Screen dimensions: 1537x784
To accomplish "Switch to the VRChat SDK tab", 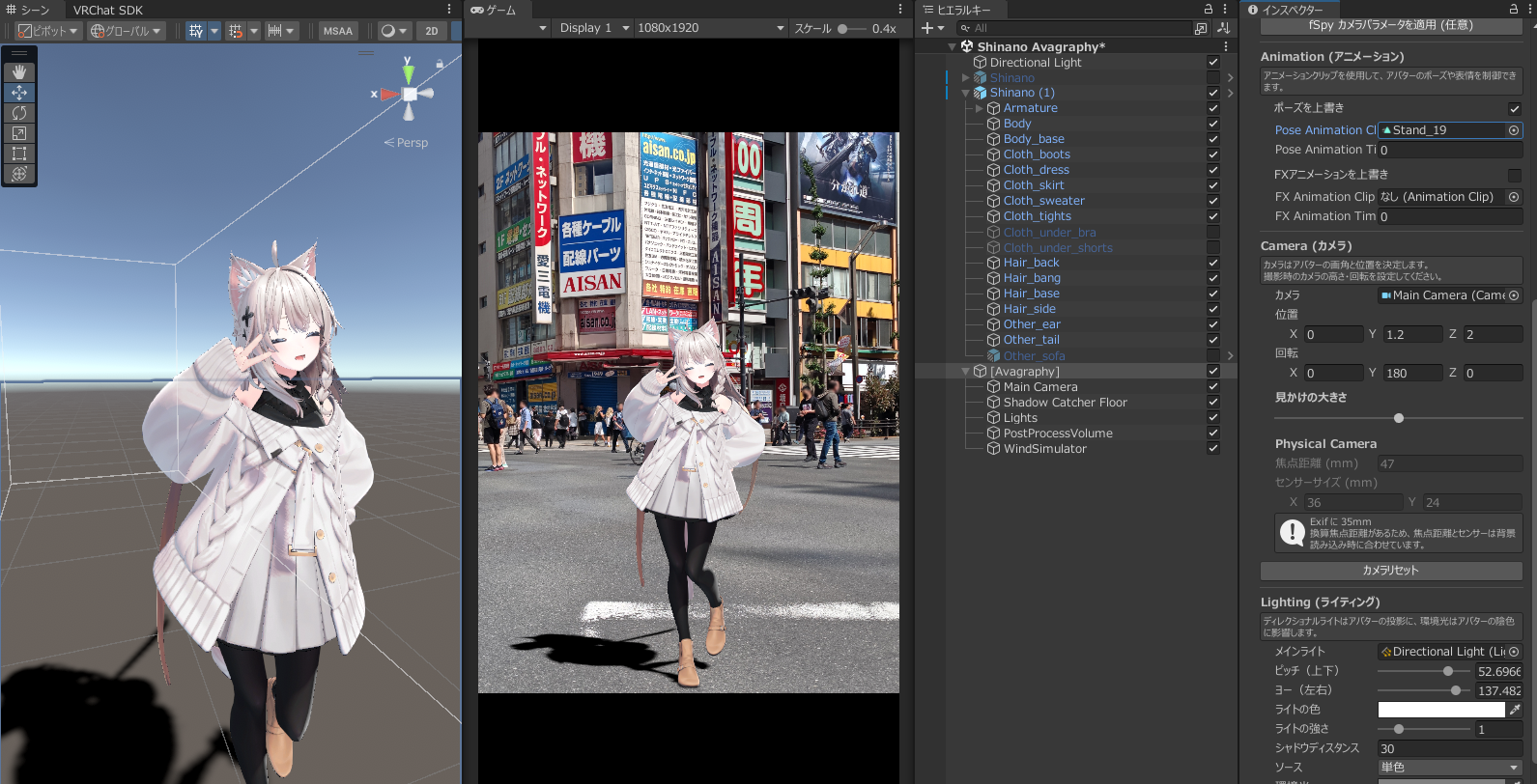I will click(x=107, y=10).
